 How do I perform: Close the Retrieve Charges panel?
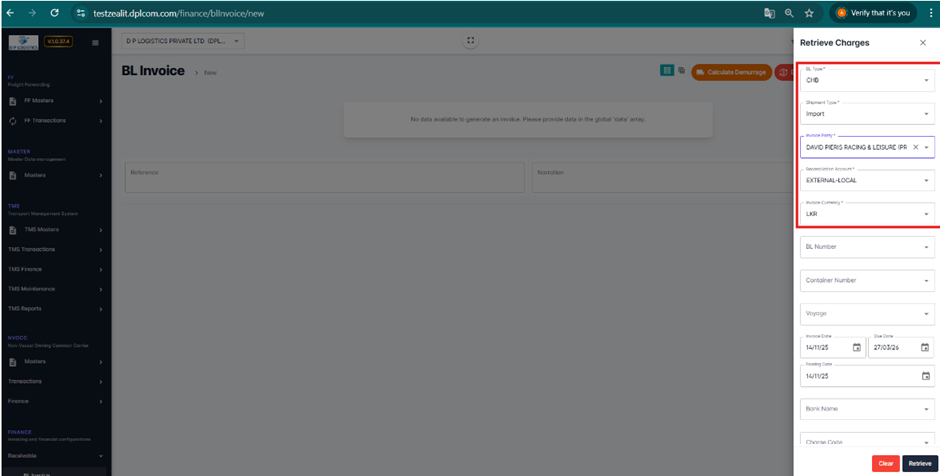tap(922, 43)
